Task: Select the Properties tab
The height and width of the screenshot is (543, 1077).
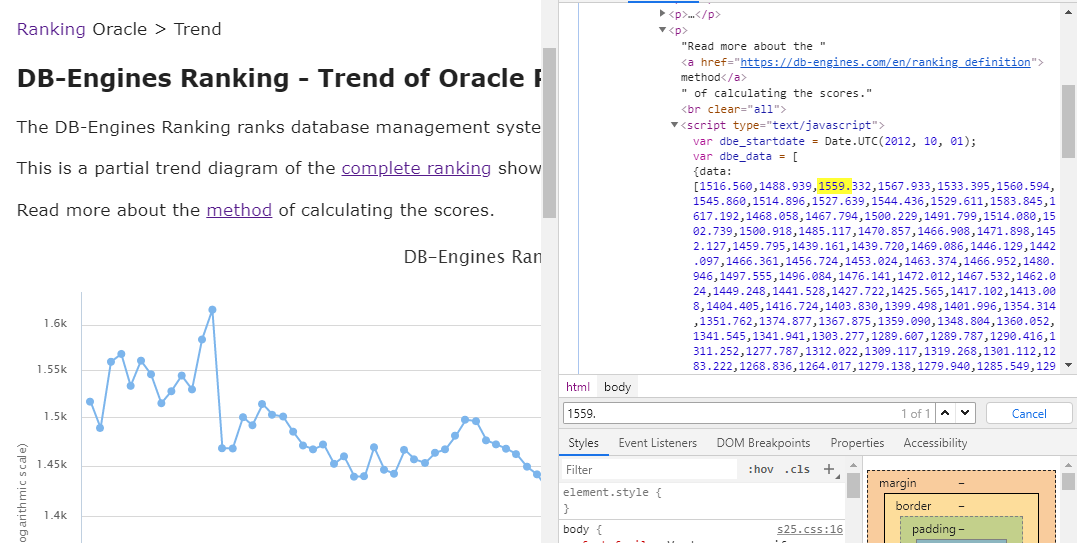Action: click(x=857, y=443)
